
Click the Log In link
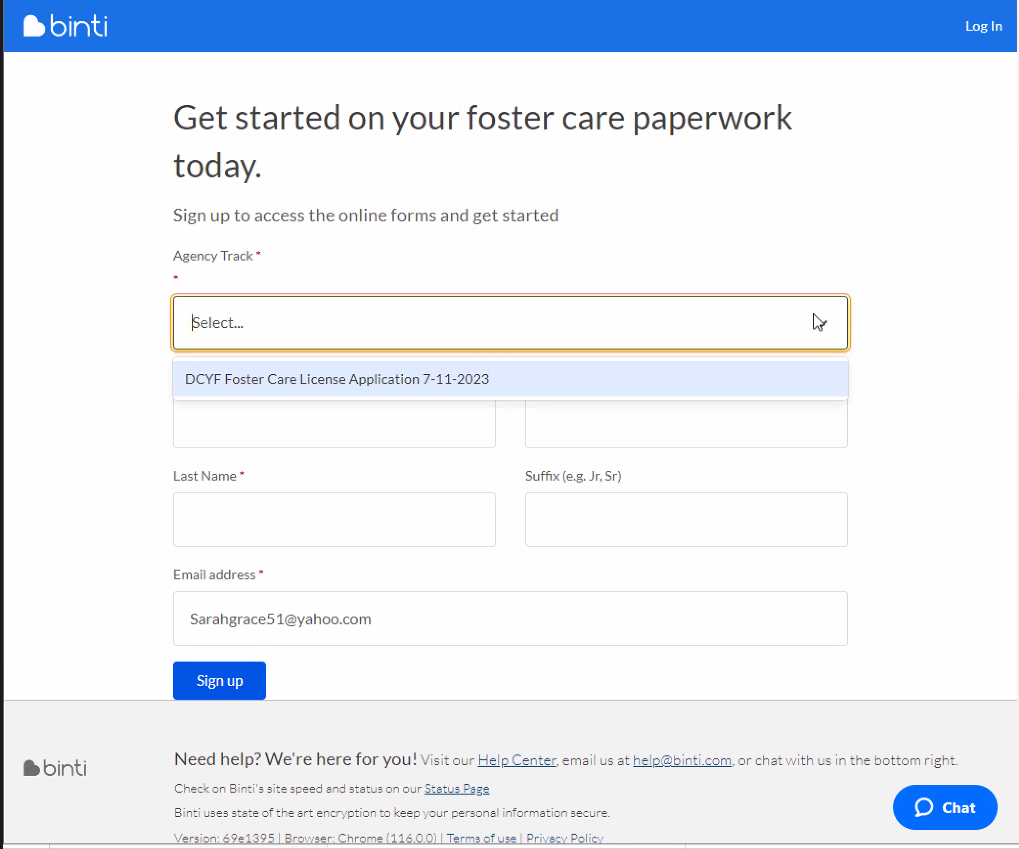983,26
